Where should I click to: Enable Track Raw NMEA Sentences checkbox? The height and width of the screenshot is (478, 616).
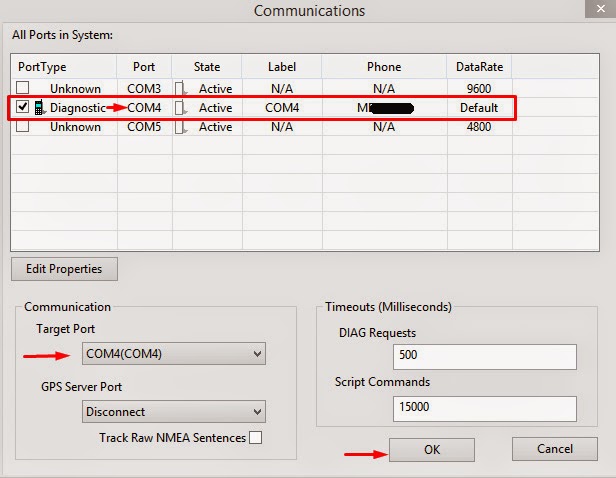(255, 437)
